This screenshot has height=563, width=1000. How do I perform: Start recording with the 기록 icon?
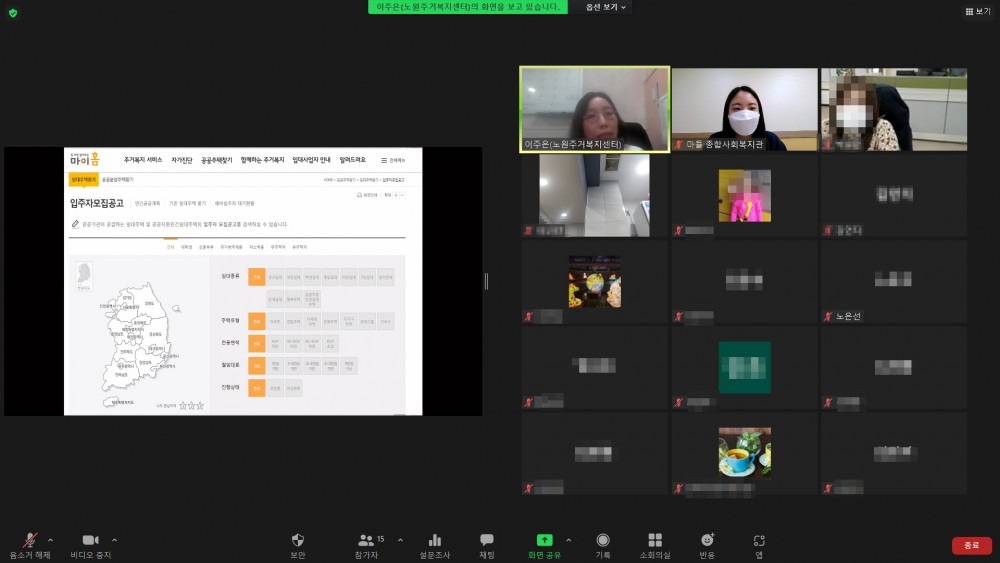click(603, 541)
